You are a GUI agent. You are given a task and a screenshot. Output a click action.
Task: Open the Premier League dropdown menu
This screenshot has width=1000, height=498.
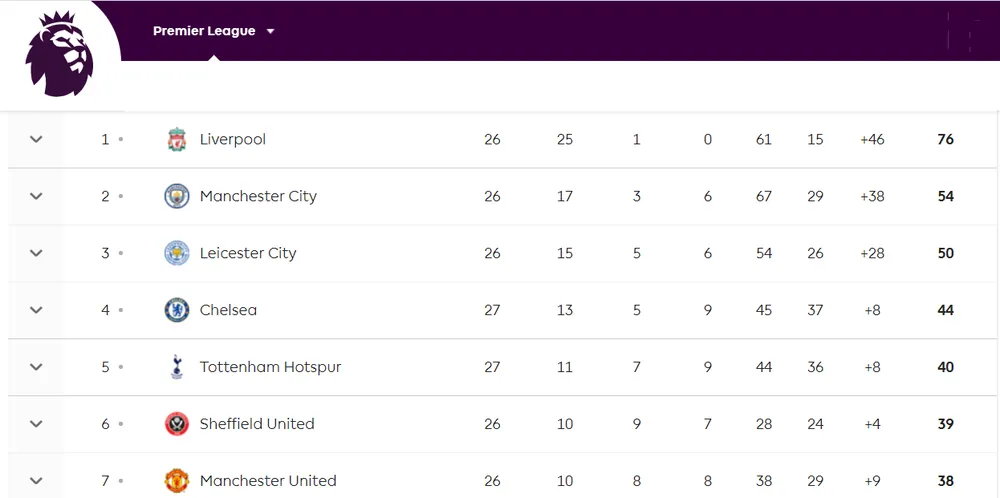coord(213,31)
